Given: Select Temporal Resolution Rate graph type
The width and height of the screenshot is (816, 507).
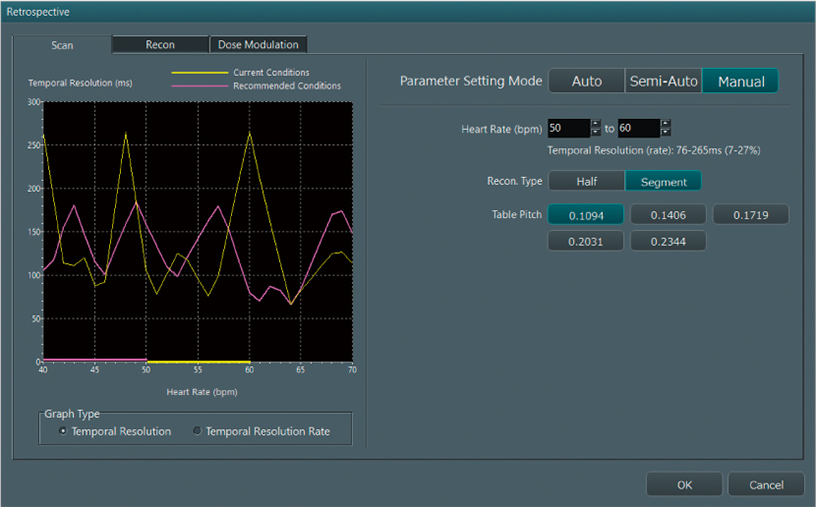Looking at the screenshot, I should pos(198,431).
